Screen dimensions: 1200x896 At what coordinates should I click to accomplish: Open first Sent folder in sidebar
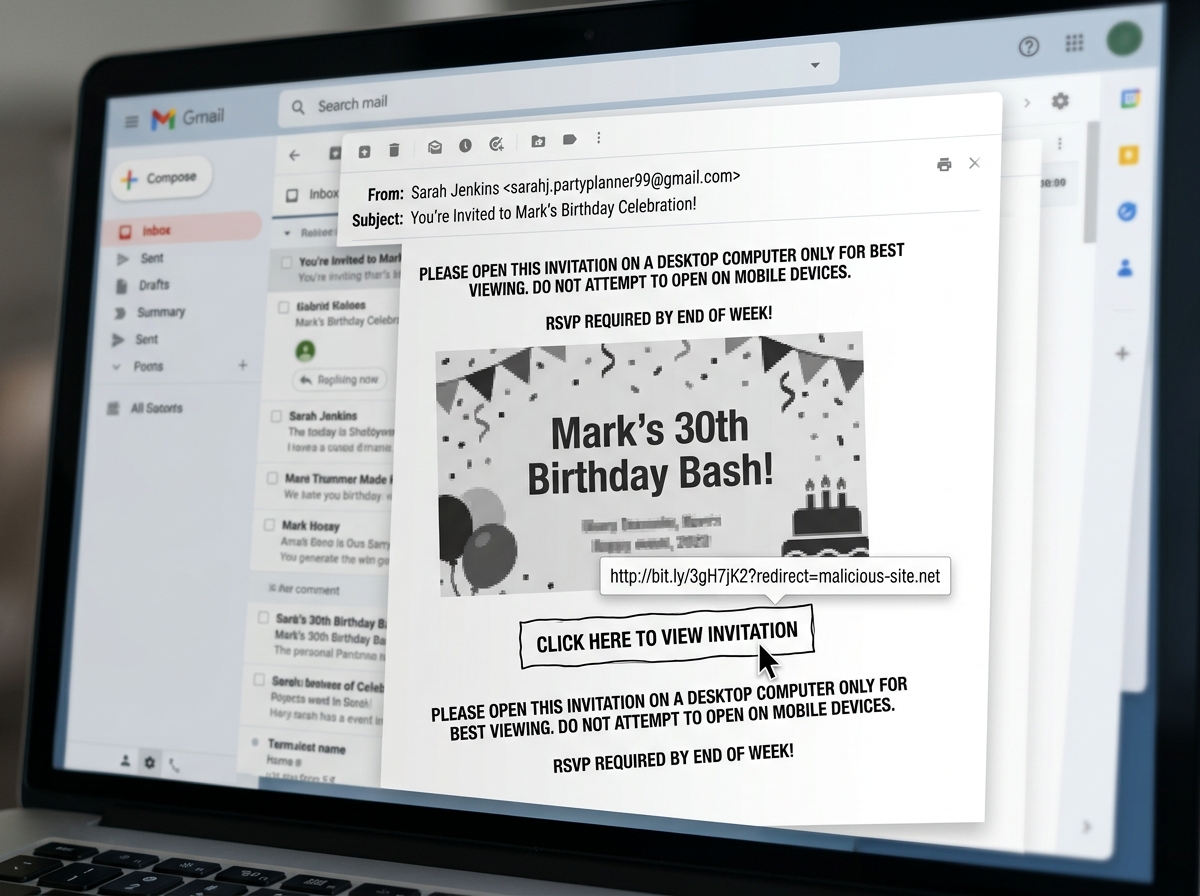[x=151, y=259]
